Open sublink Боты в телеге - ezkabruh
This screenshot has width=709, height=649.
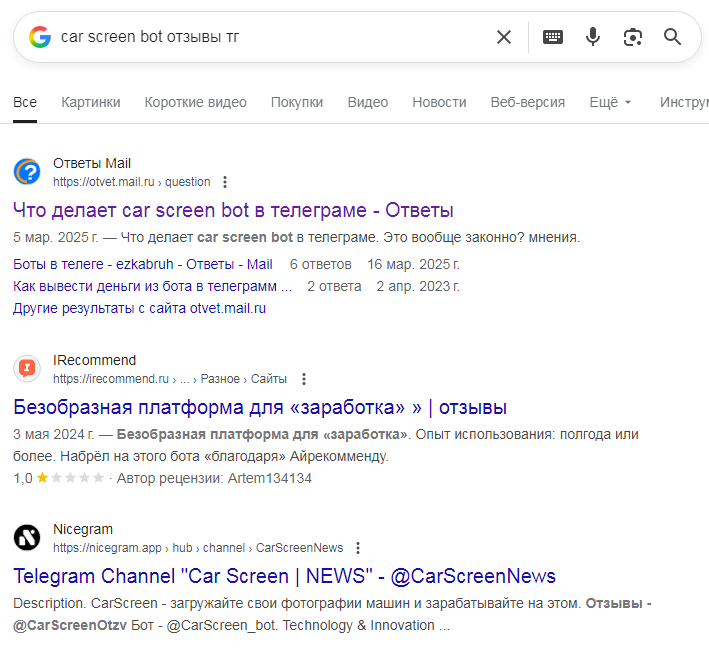click(142, 264)
